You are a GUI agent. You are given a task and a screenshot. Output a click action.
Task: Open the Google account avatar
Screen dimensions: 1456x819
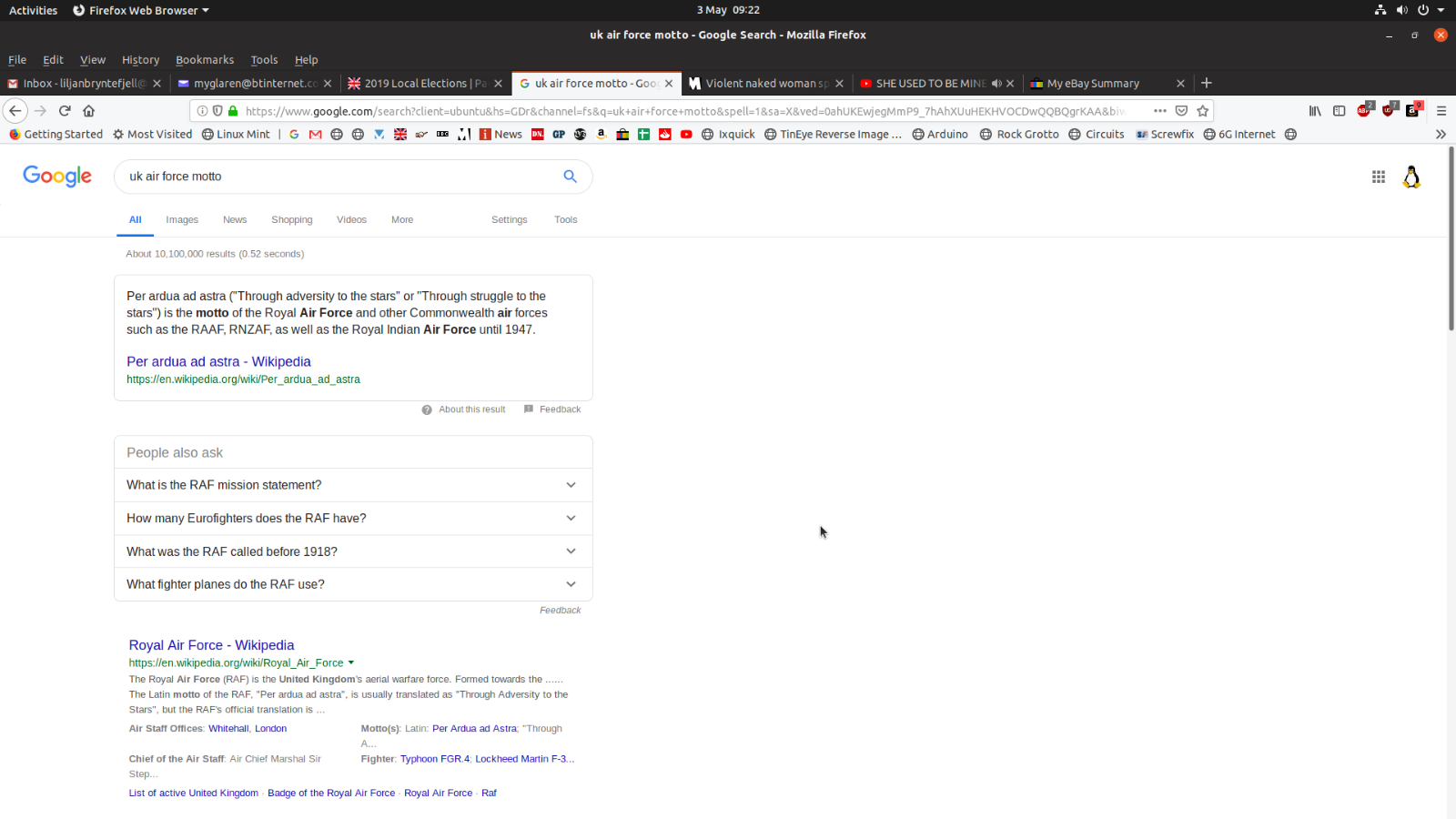coord(1412,177)
